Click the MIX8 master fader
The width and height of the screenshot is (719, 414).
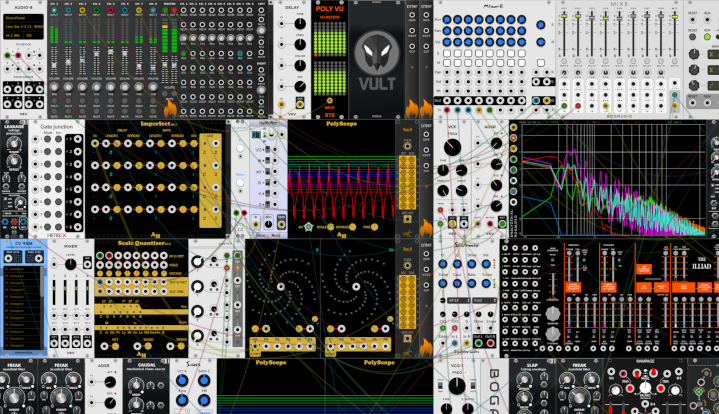pos(675,17)
